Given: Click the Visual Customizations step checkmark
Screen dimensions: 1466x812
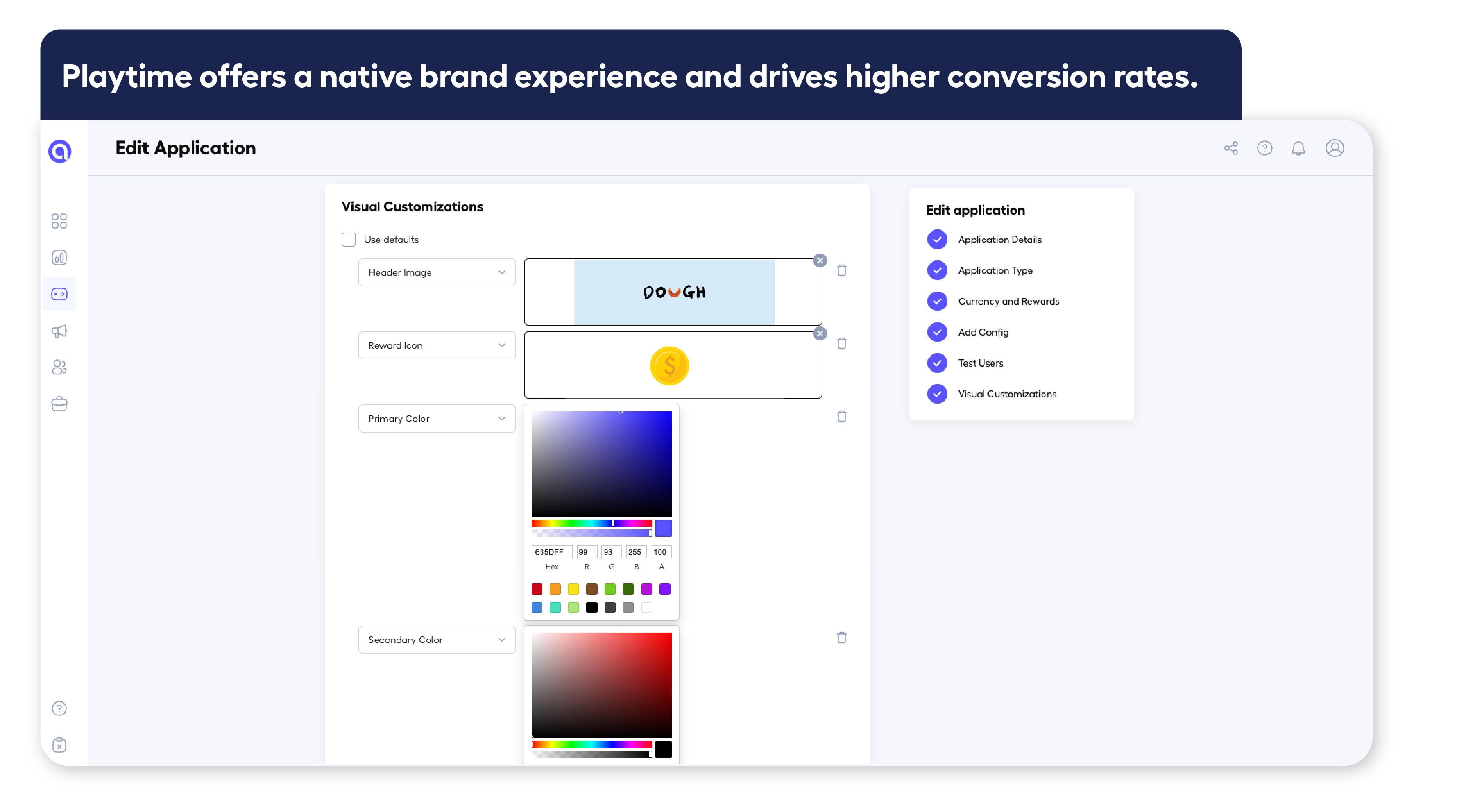Looking at the screenshot, I should [937, 394].
